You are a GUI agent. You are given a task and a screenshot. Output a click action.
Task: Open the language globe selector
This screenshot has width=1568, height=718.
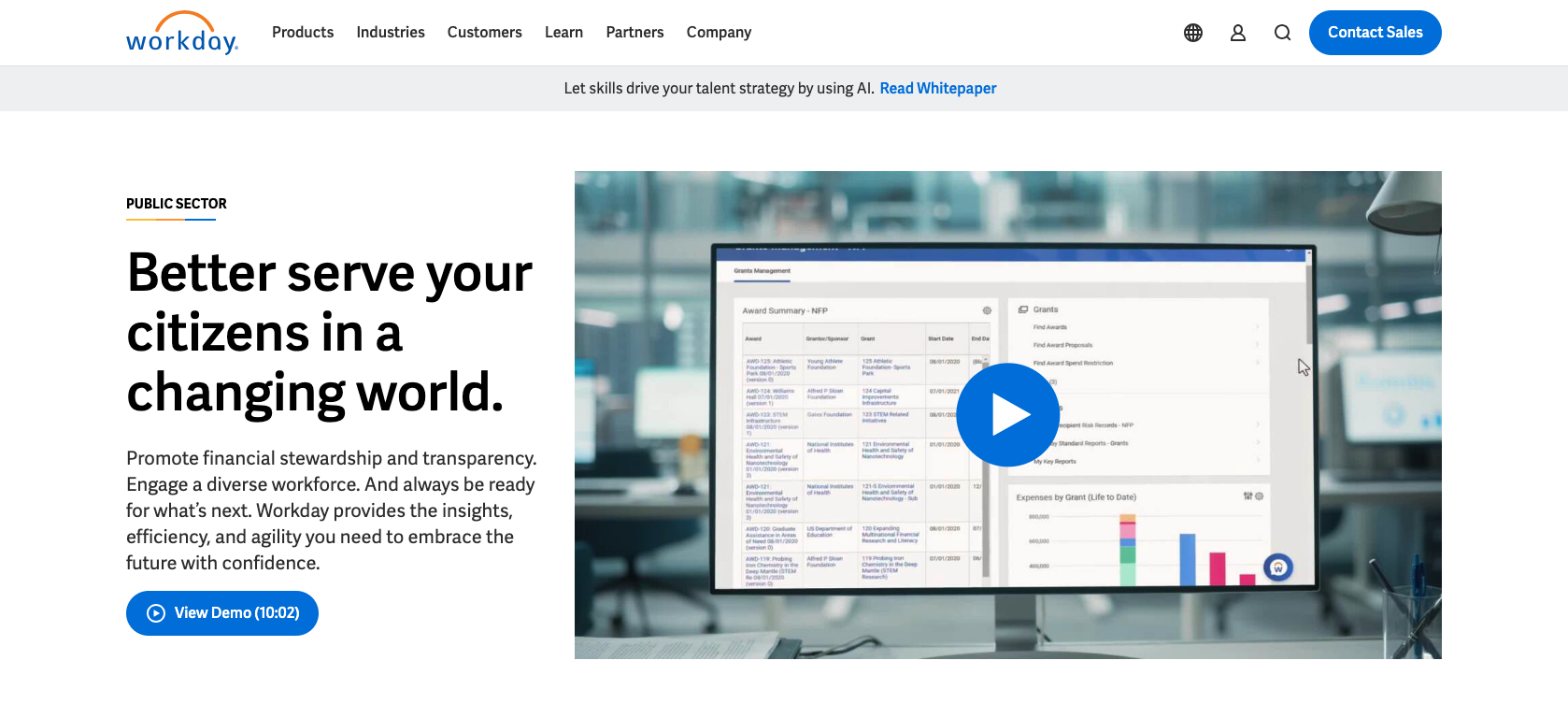click(1193, 33)
